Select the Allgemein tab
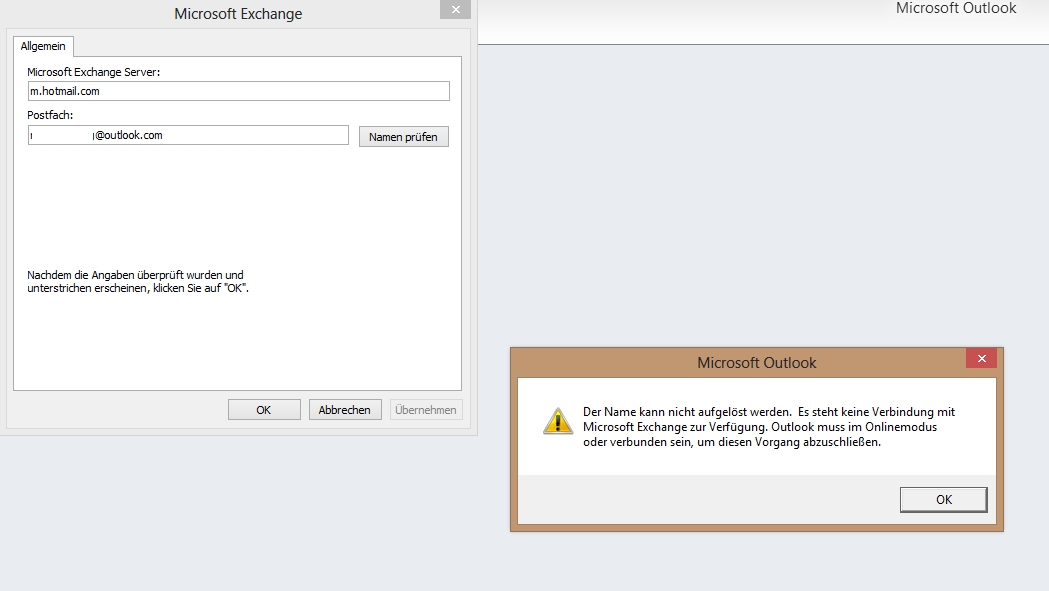 coord(43,46)
